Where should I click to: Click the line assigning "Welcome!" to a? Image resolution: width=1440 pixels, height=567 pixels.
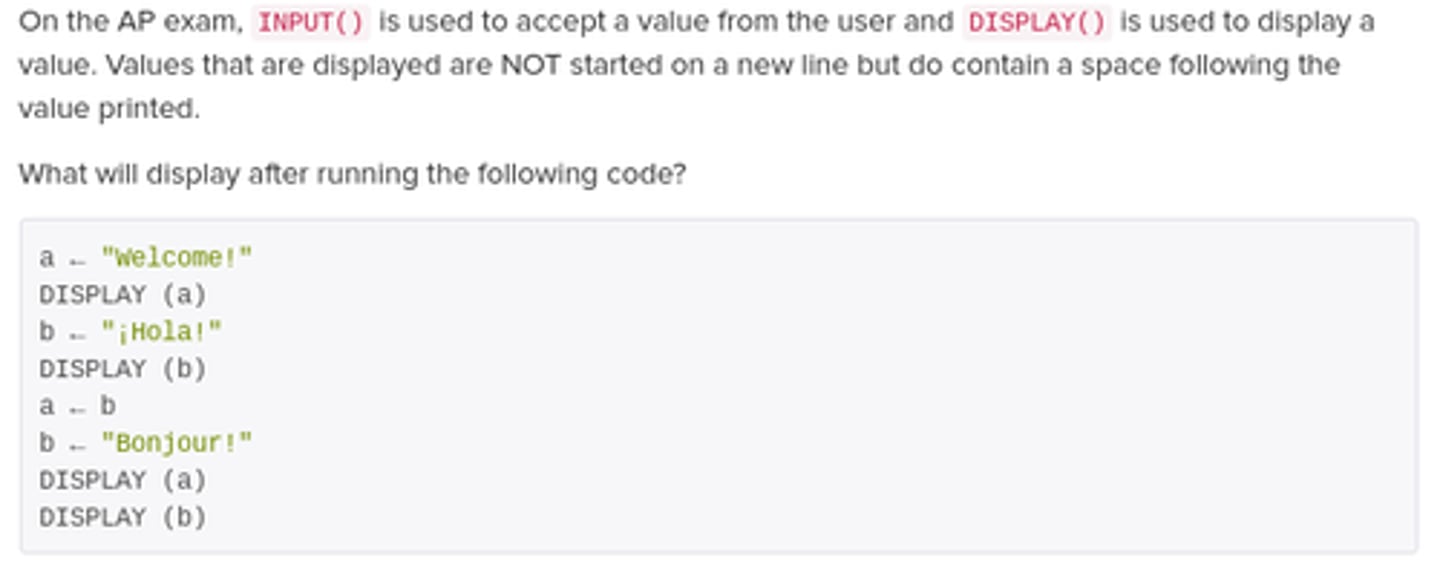146,258
